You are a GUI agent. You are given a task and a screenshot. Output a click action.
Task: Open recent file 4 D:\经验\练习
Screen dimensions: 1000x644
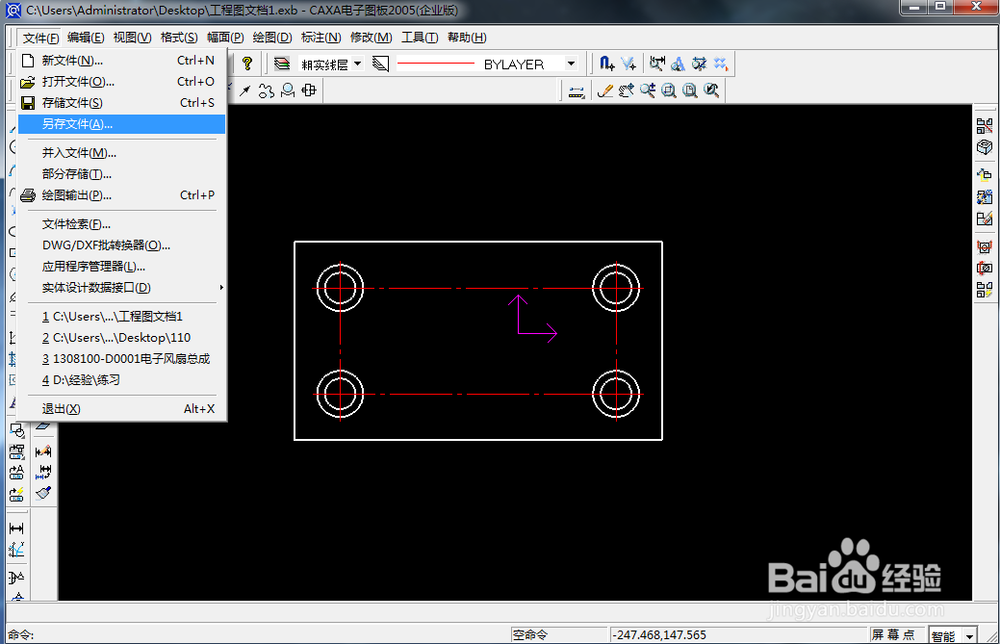(122, 380)
